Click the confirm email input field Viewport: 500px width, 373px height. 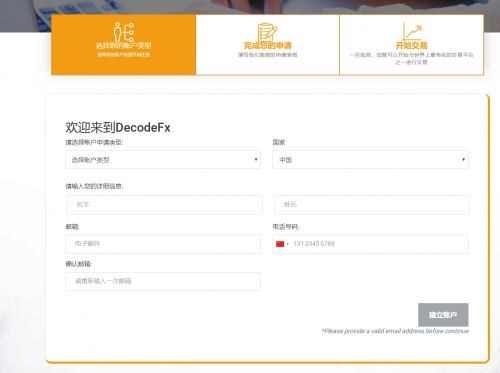tap(163, 281)
